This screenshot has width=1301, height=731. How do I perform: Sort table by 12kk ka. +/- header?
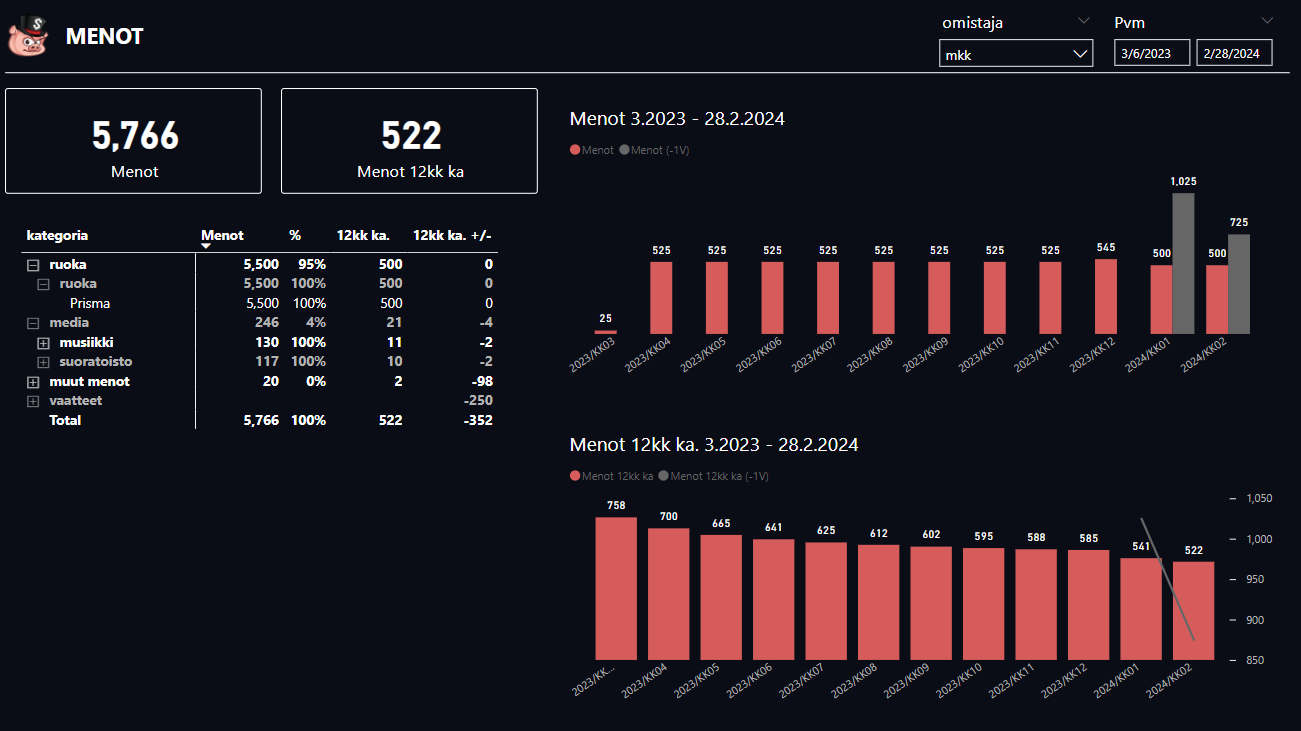452,236
